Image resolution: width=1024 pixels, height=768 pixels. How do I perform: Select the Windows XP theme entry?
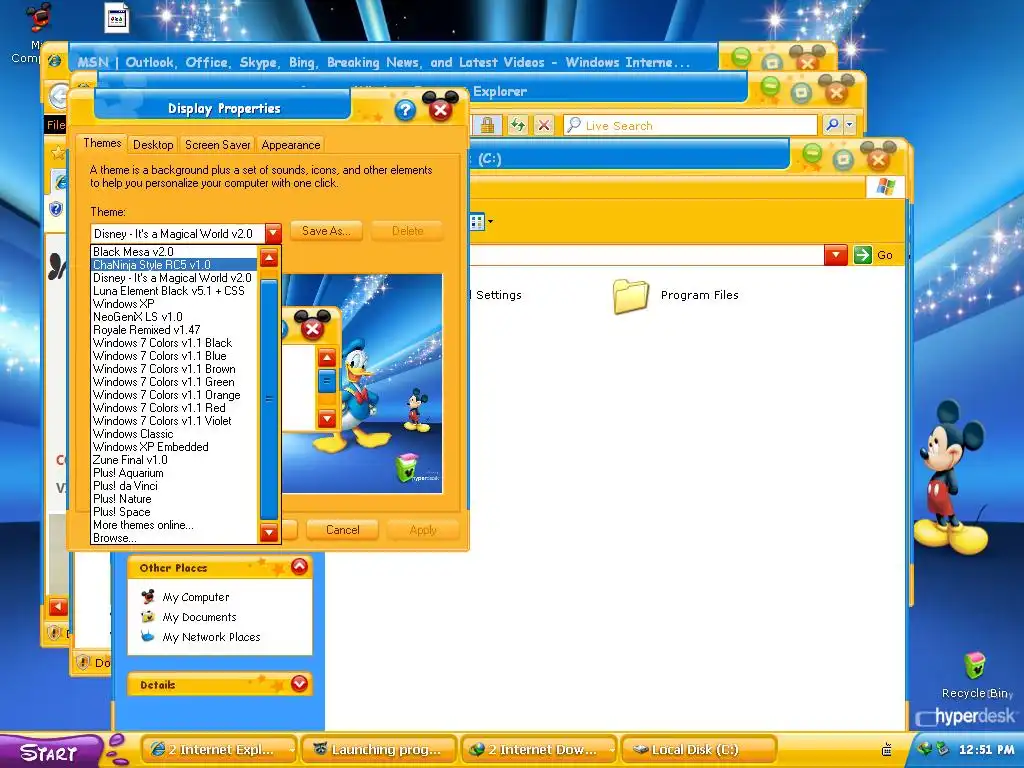pyautogui.click(x=174, y=304)
